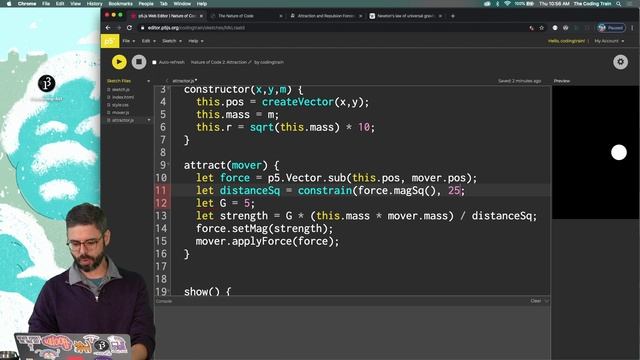Place cursor after 25 on line 11
The image size is (640, 360).
[461, 191]
